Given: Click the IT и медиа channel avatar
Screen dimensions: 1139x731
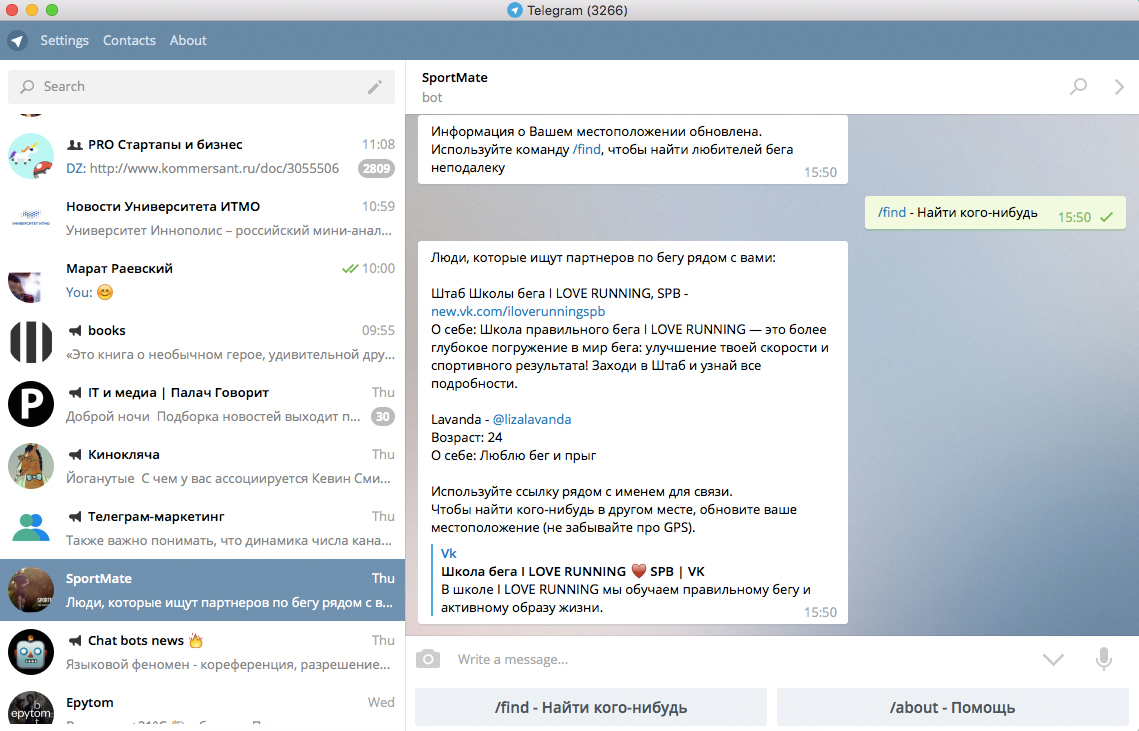Looking at the screenshot, I should pyautogui.click(x=31, y=404).
